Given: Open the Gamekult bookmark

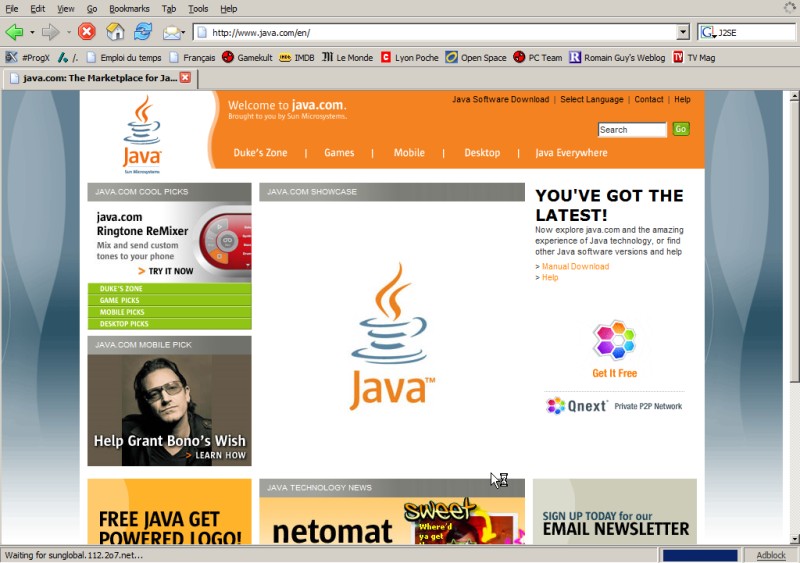Looking at the screenshot, I should point(247,58).
